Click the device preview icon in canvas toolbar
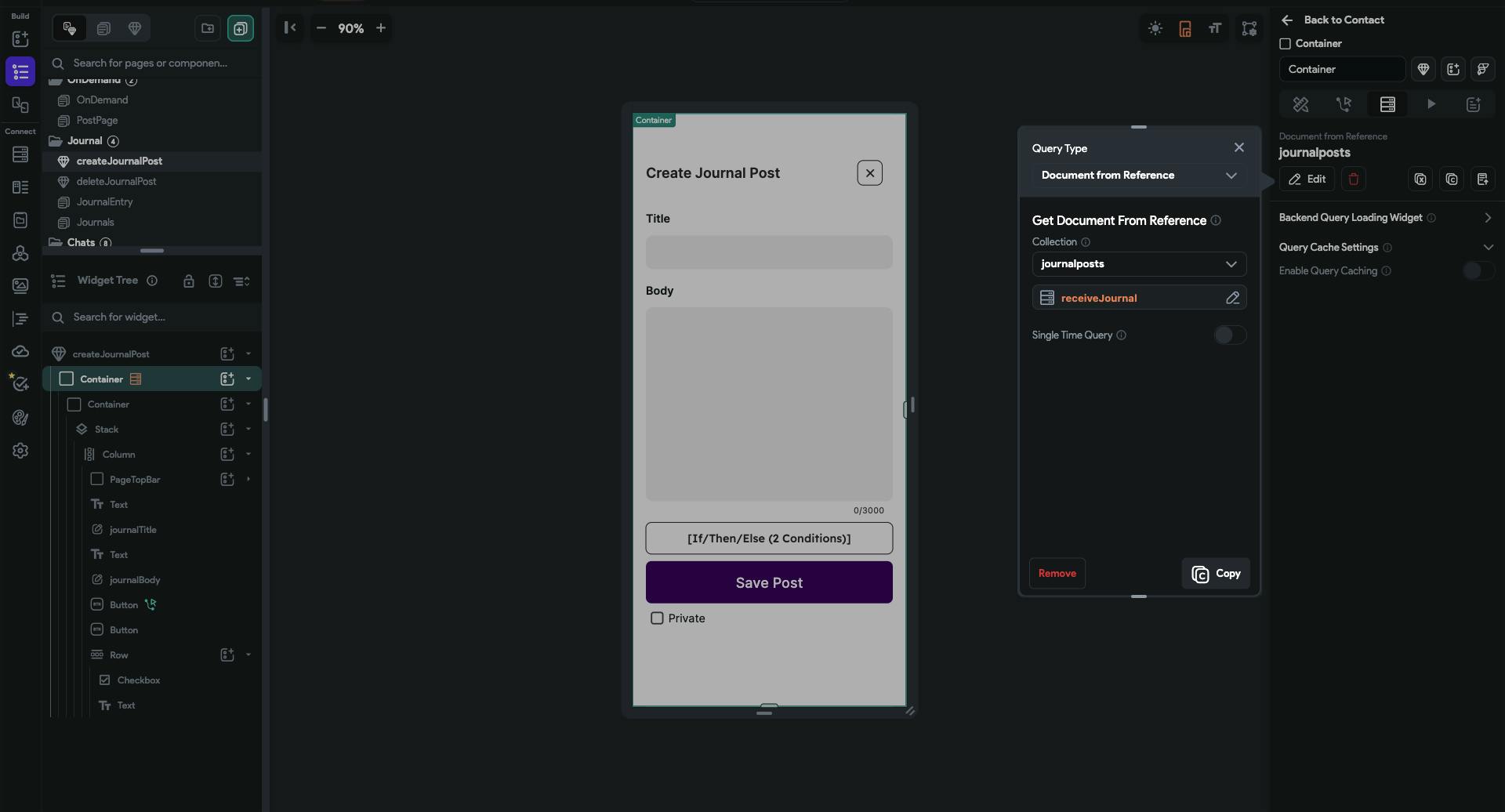This screenshot has width=1505, height=812. pyautogui.click(x=1185, y=29)
